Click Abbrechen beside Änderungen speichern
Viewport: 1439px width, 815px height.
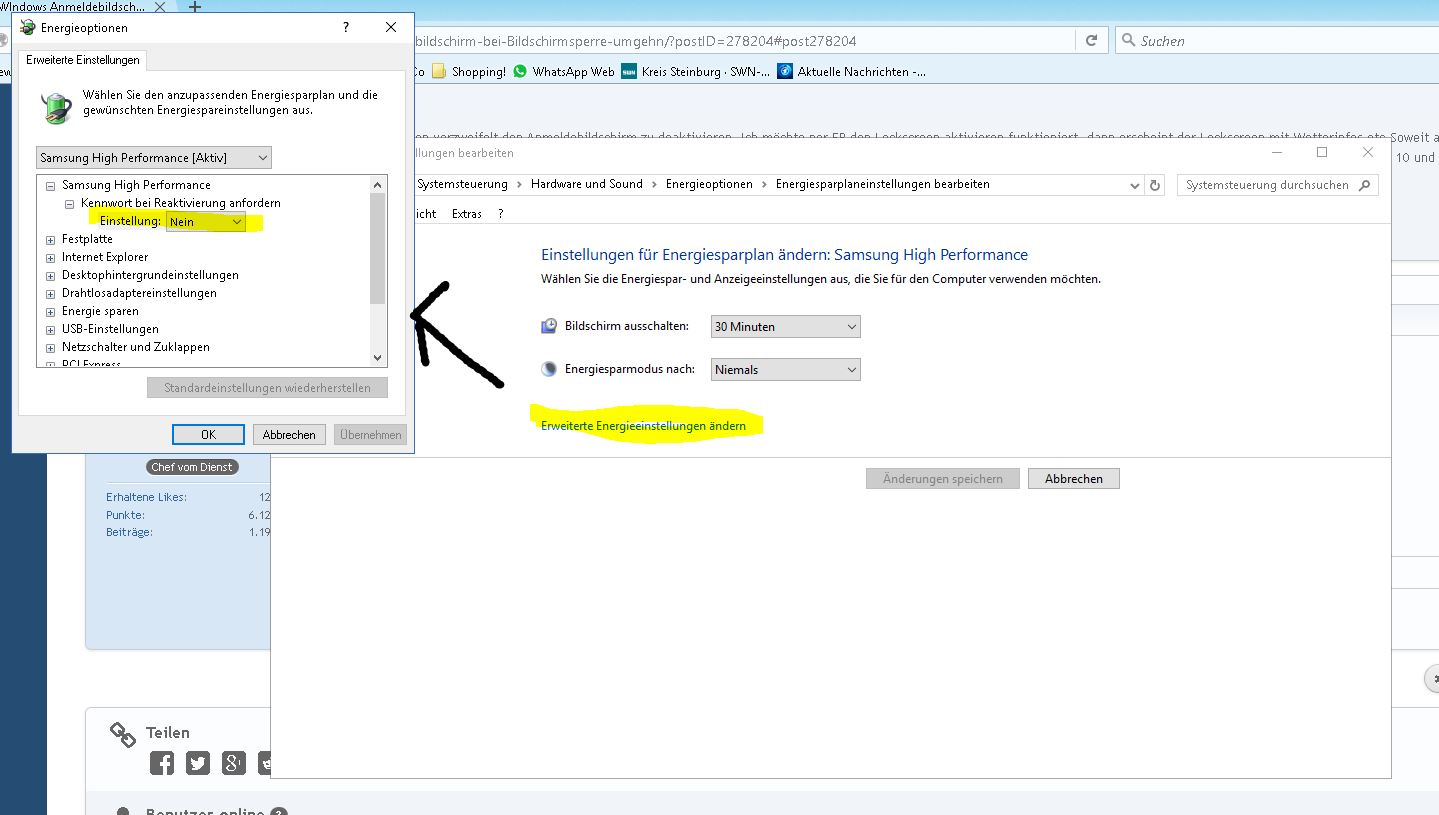click(x=1074, y=479)
